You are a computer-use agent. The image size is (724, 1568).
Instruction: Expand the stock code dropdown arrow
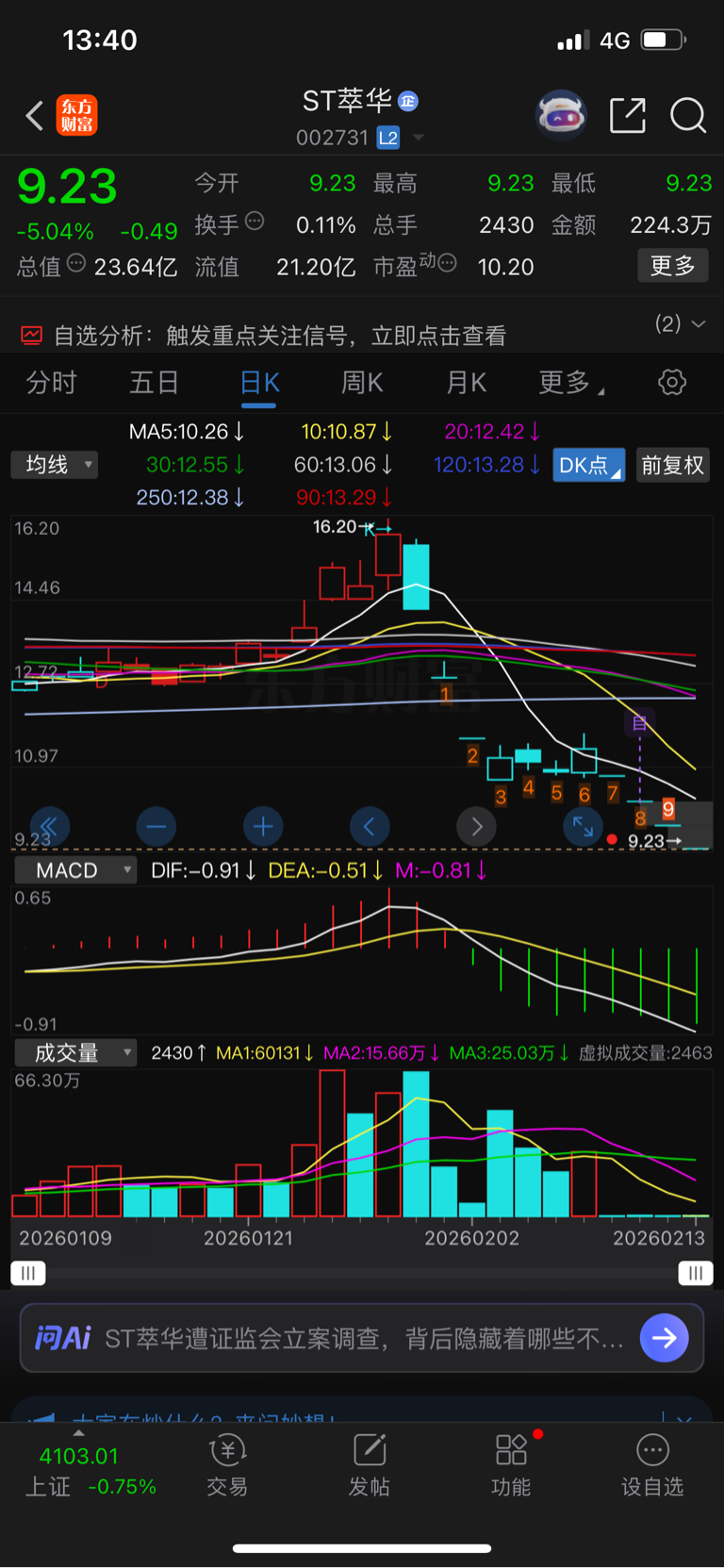click(418, 138)
